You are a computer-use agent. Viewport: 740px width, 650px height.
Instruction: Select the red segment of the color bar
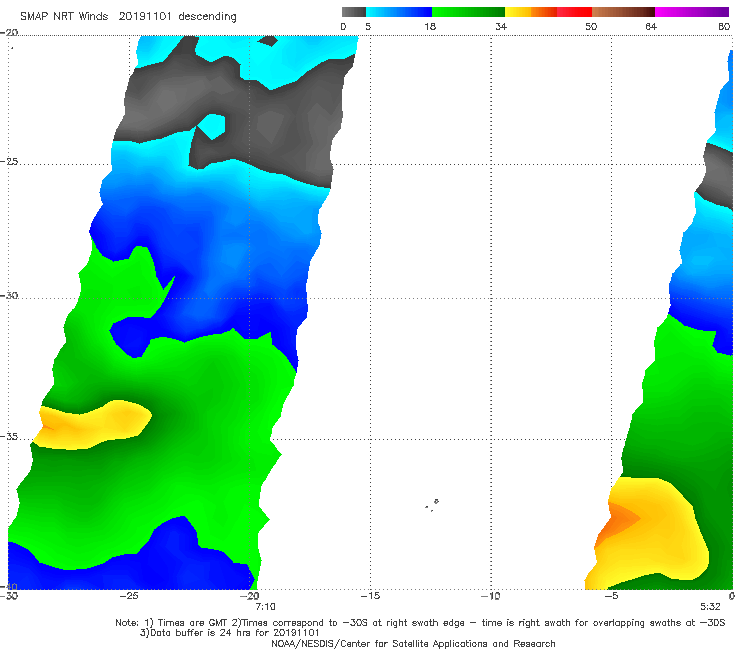click(574, 12)
